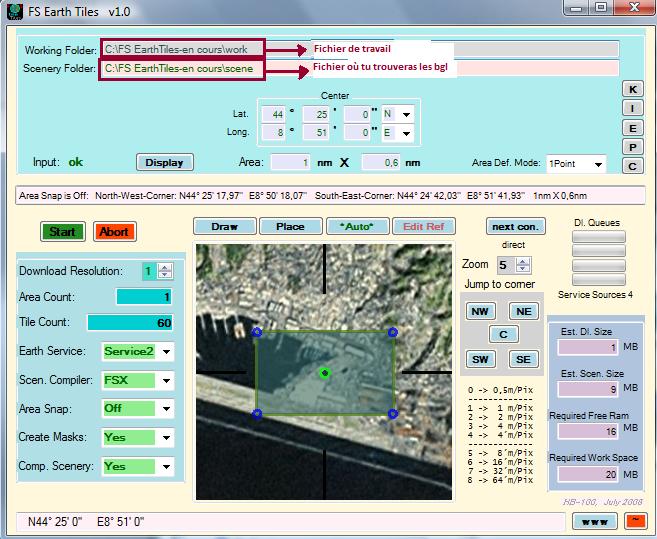The image size is (657, 539).
Task: Click the Est. Scen. Size field
Action: point(588,389)
